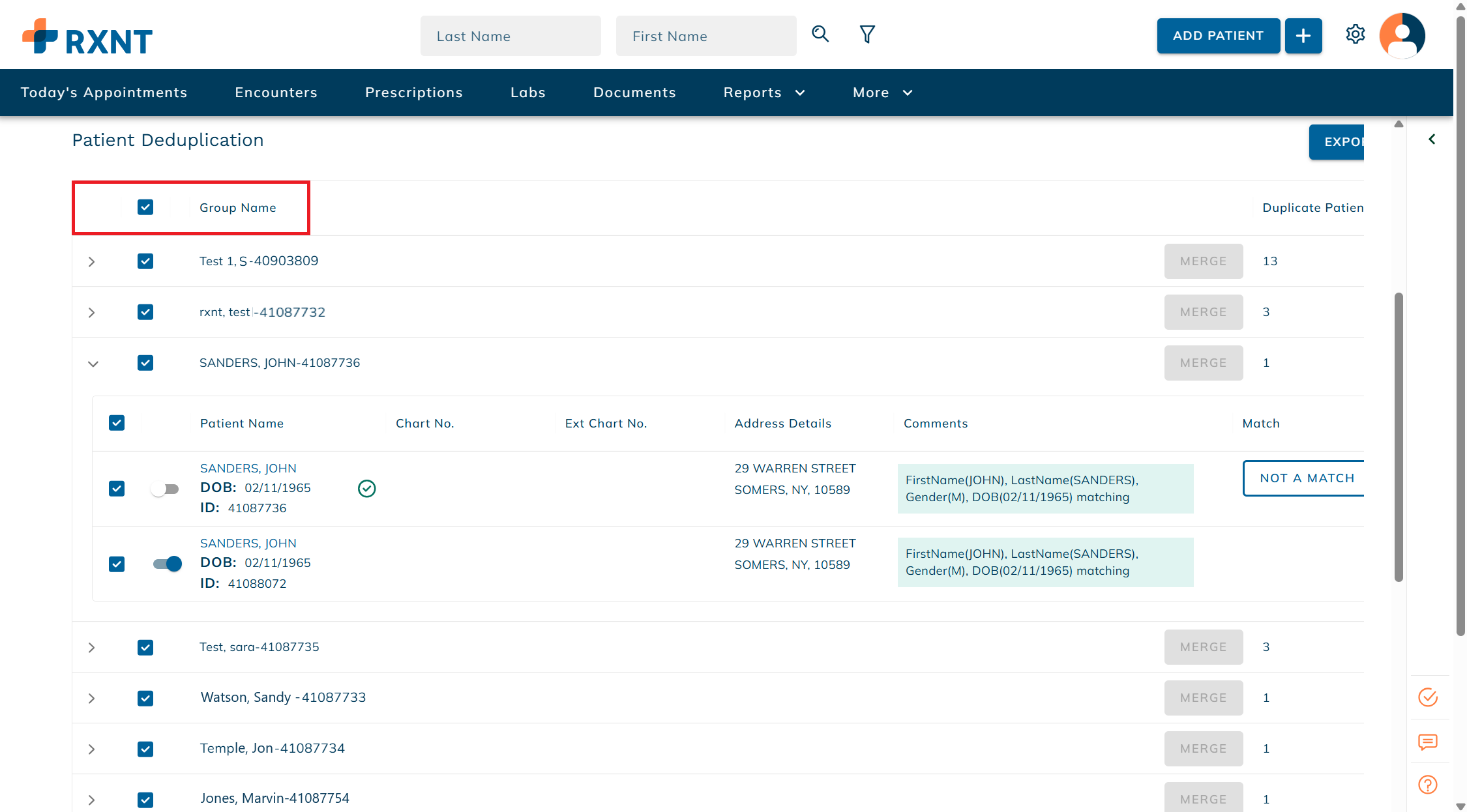
Task: Uncheck the Group Name select-all checkbox
Action: click(x=145, y=207)
